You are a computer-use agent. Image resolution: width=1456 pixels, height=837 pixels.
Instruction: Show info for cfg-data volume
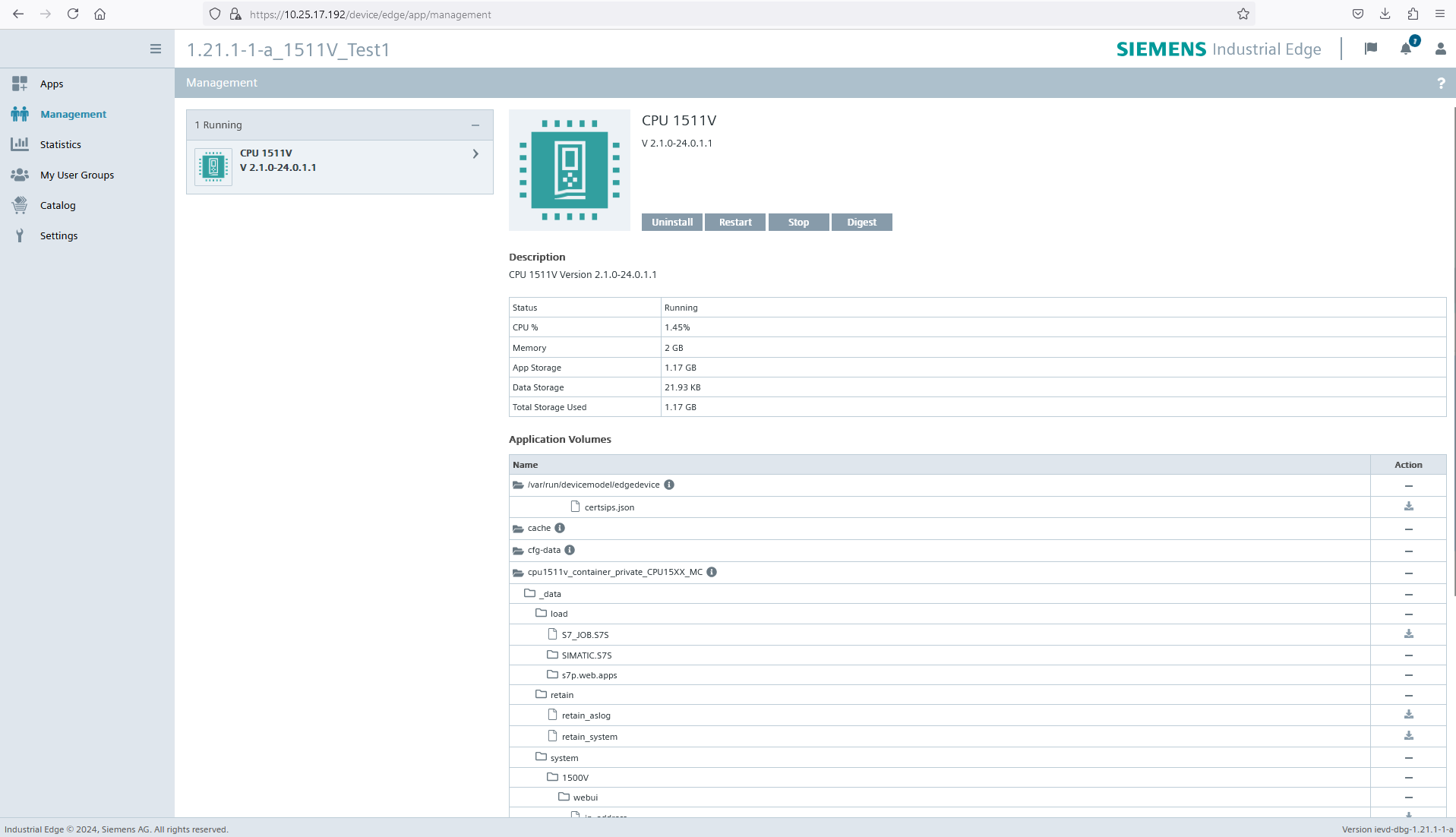570,550
